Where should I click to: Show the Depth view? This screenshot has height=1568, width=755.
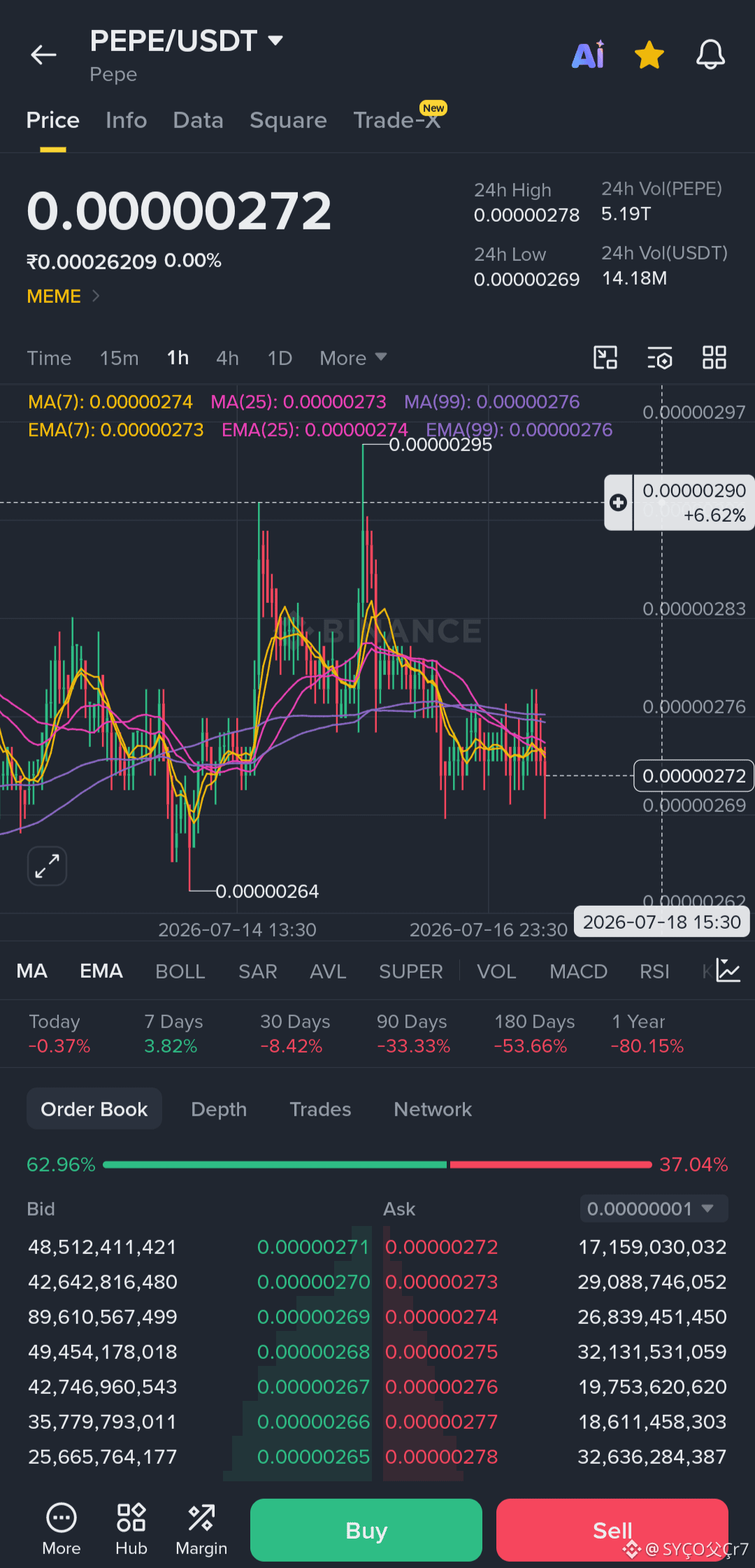coord(219,1109)
